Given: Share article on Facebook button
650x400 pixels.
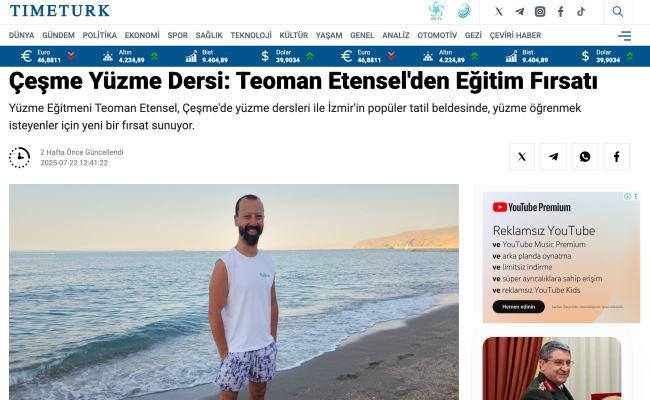Looking at the screenshot, I should pyautogui.click(x=616, y=157).
